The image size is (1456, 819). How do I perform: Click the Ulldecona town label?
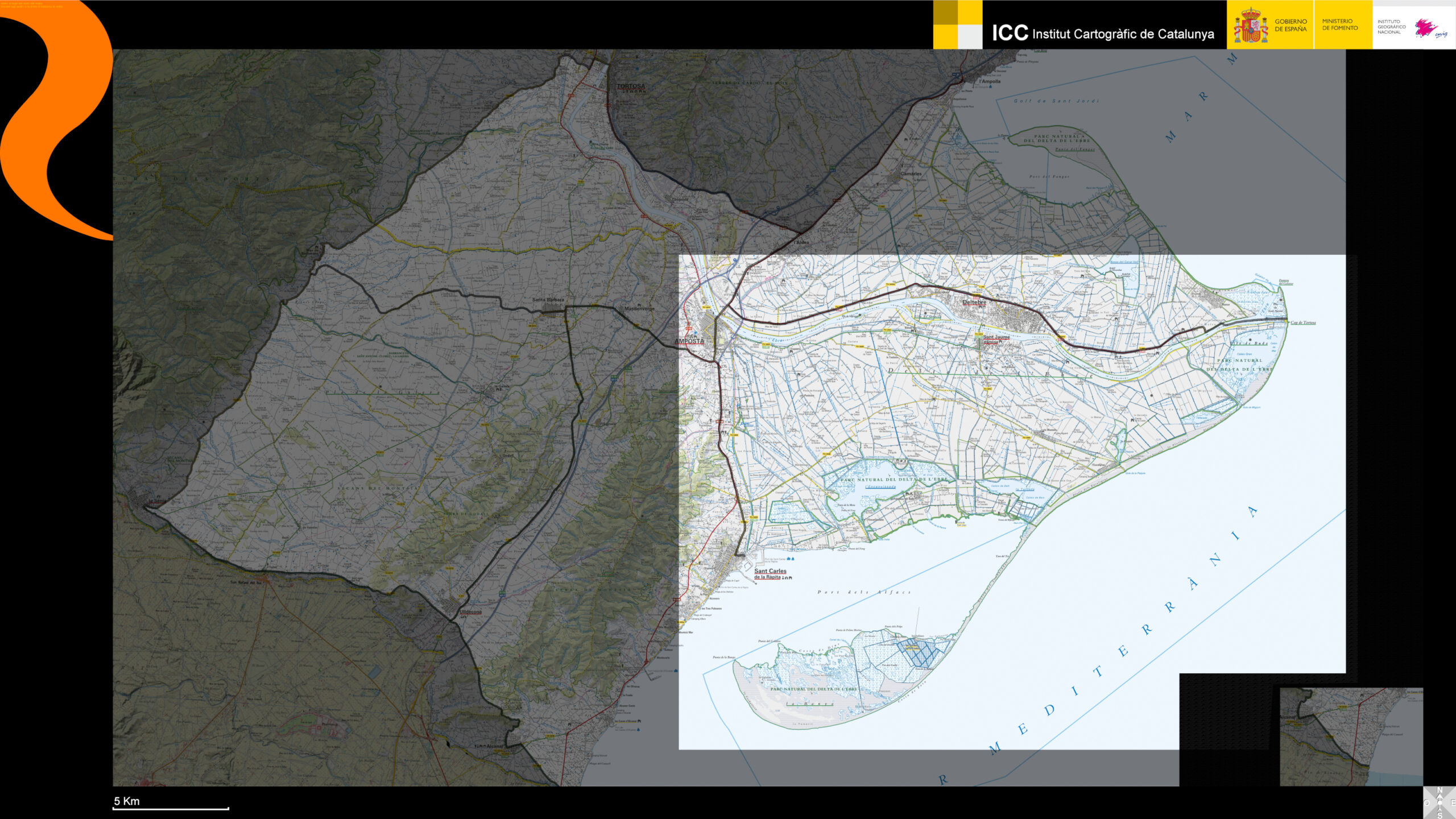click(470, 612)
